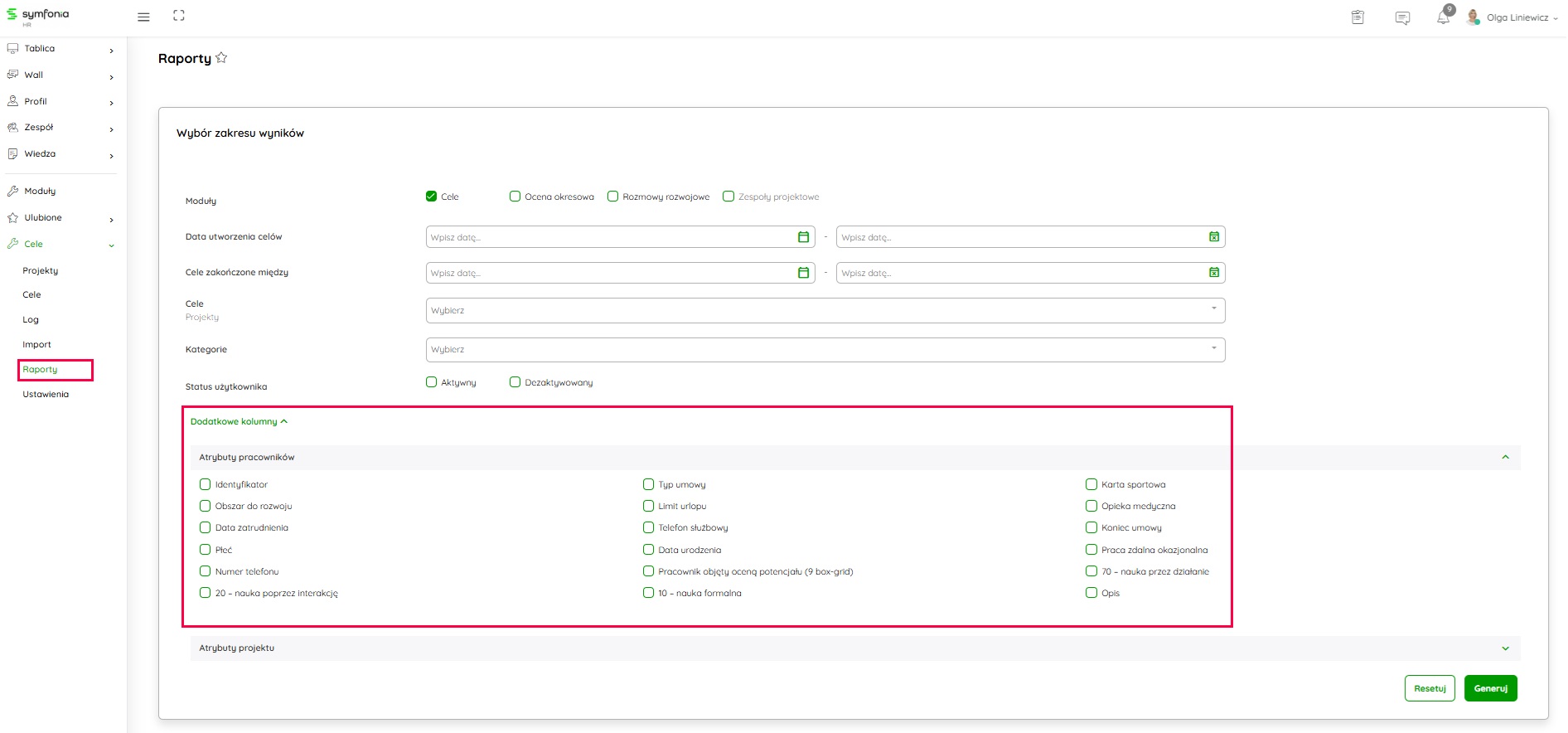
Task: Open calendar for Data utworzenia celów start
Action: (803, 237)
